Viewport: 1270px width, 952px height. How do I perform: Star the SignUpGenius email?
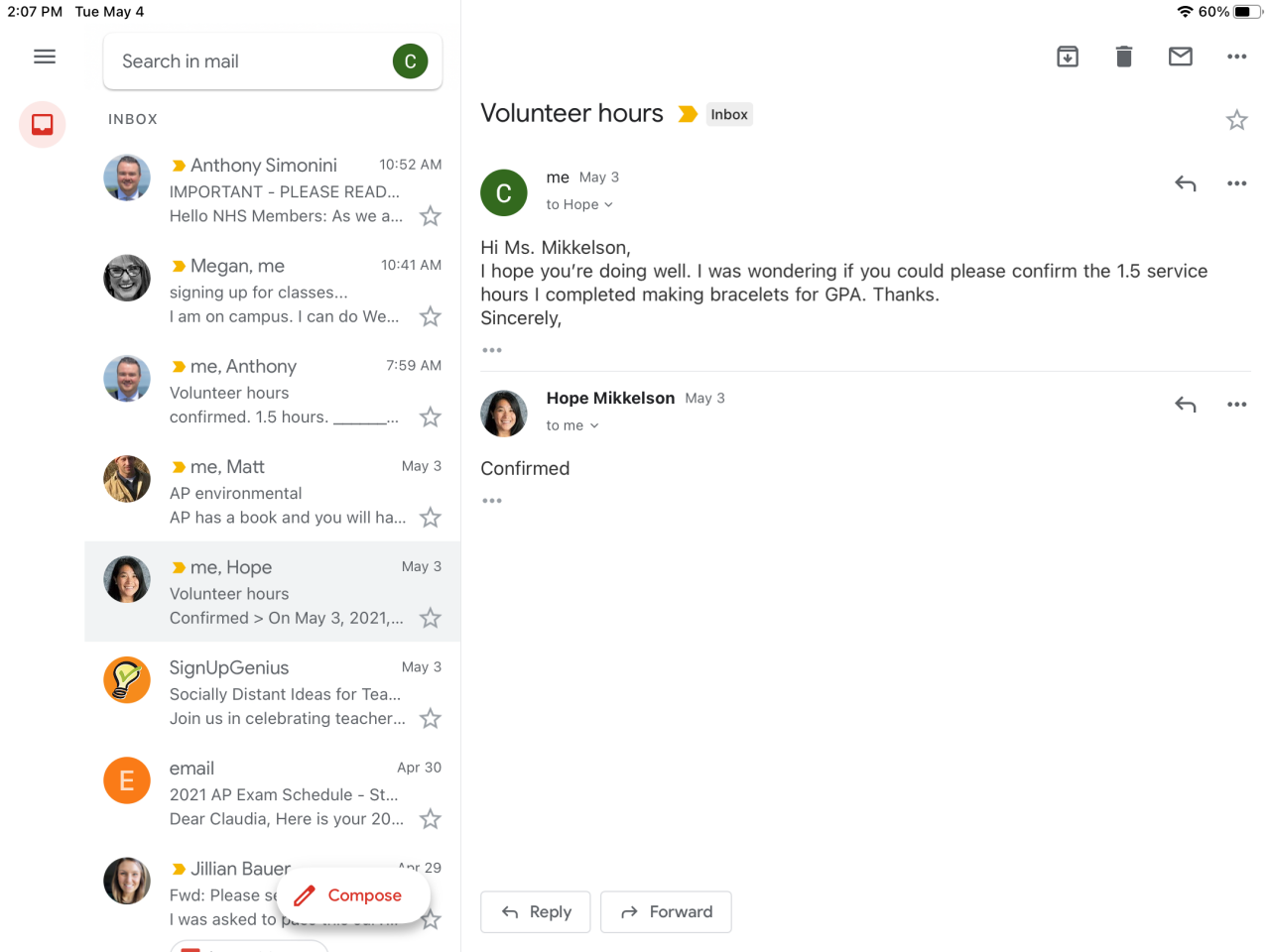431,719
